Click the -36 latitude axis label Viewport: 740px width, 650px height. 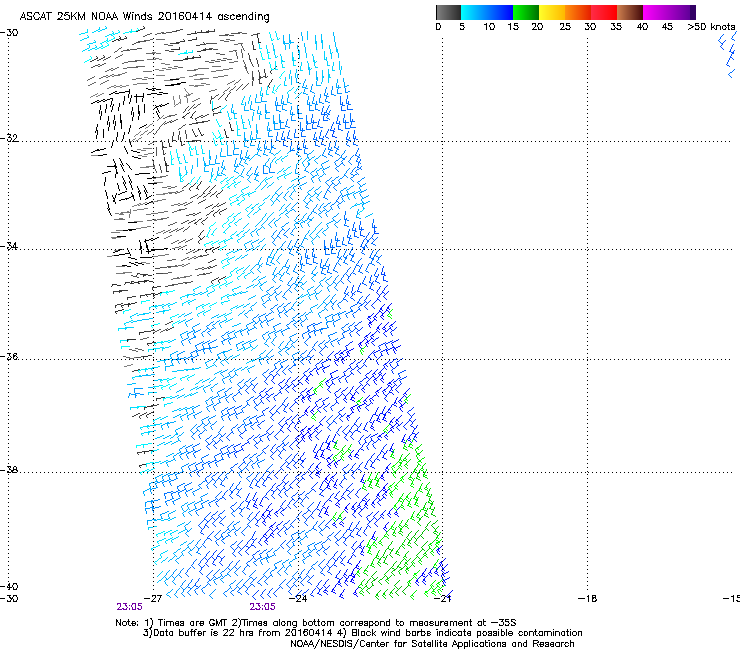point(9,356)
